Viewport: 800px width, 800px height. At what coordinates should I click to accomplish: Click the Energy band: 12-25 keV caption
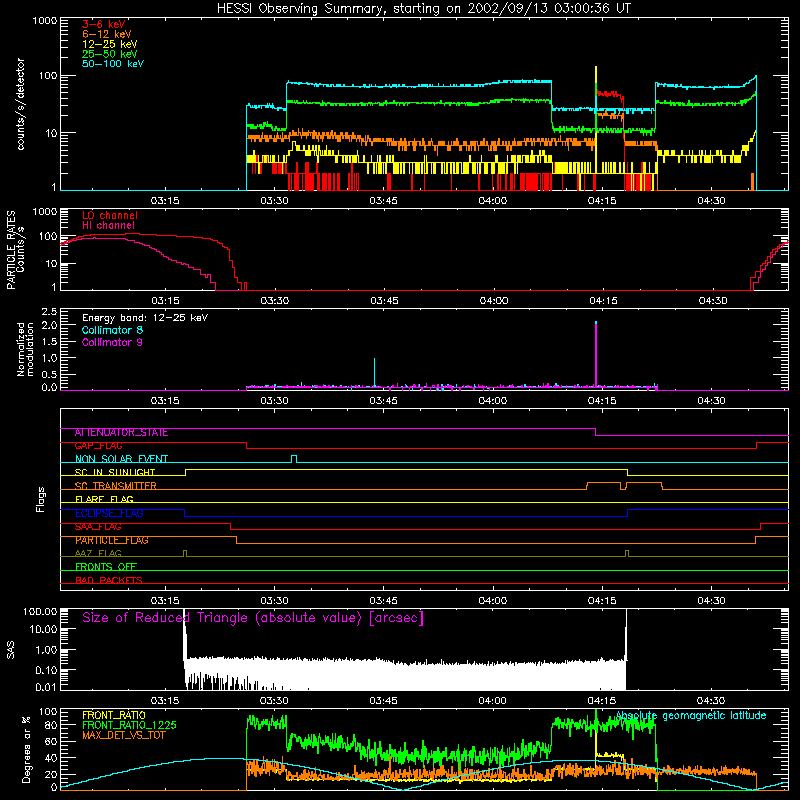(x=144, y=317)
